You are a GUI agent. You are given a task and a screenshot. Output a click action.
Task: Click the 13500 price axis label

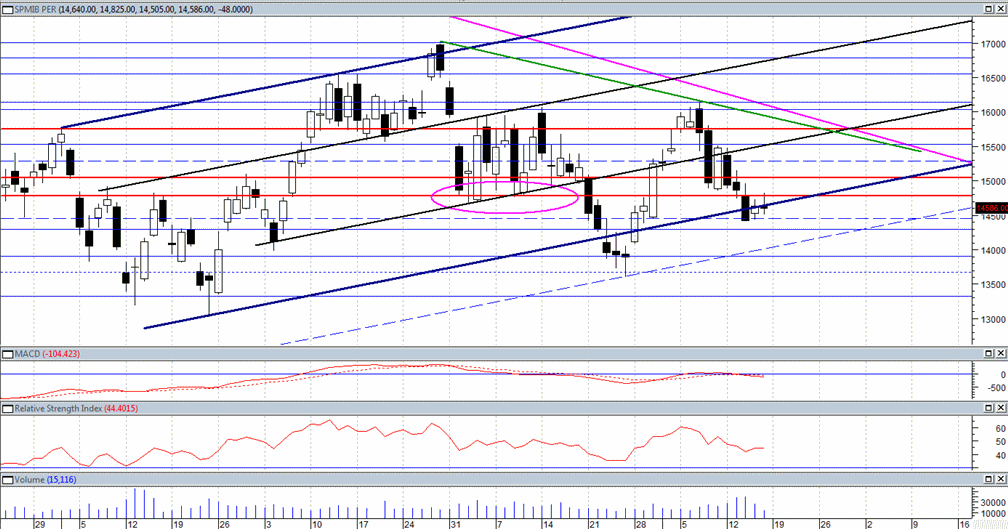click(994, 285)
